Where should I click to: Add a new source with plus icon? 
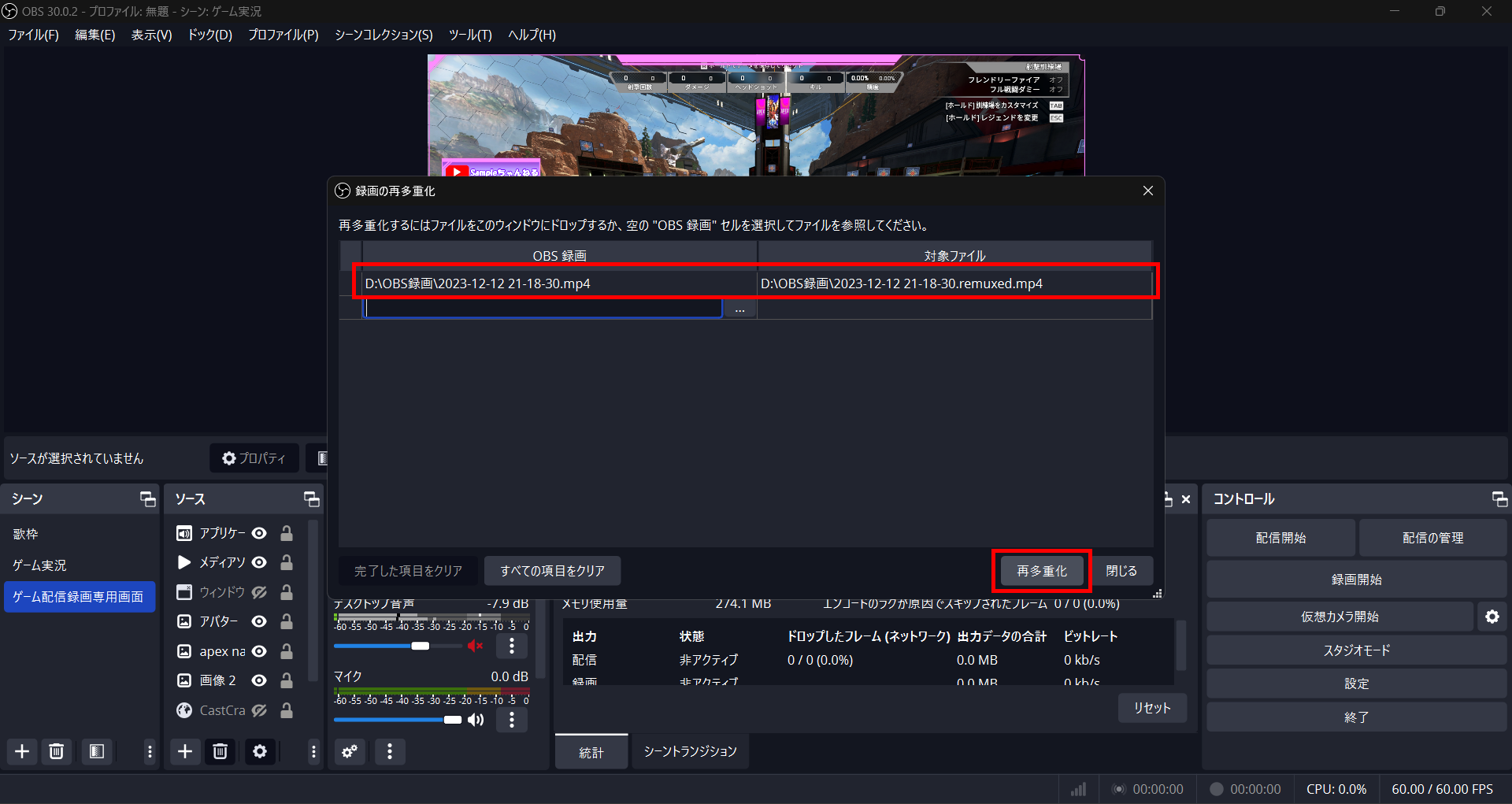coord(185,751)
